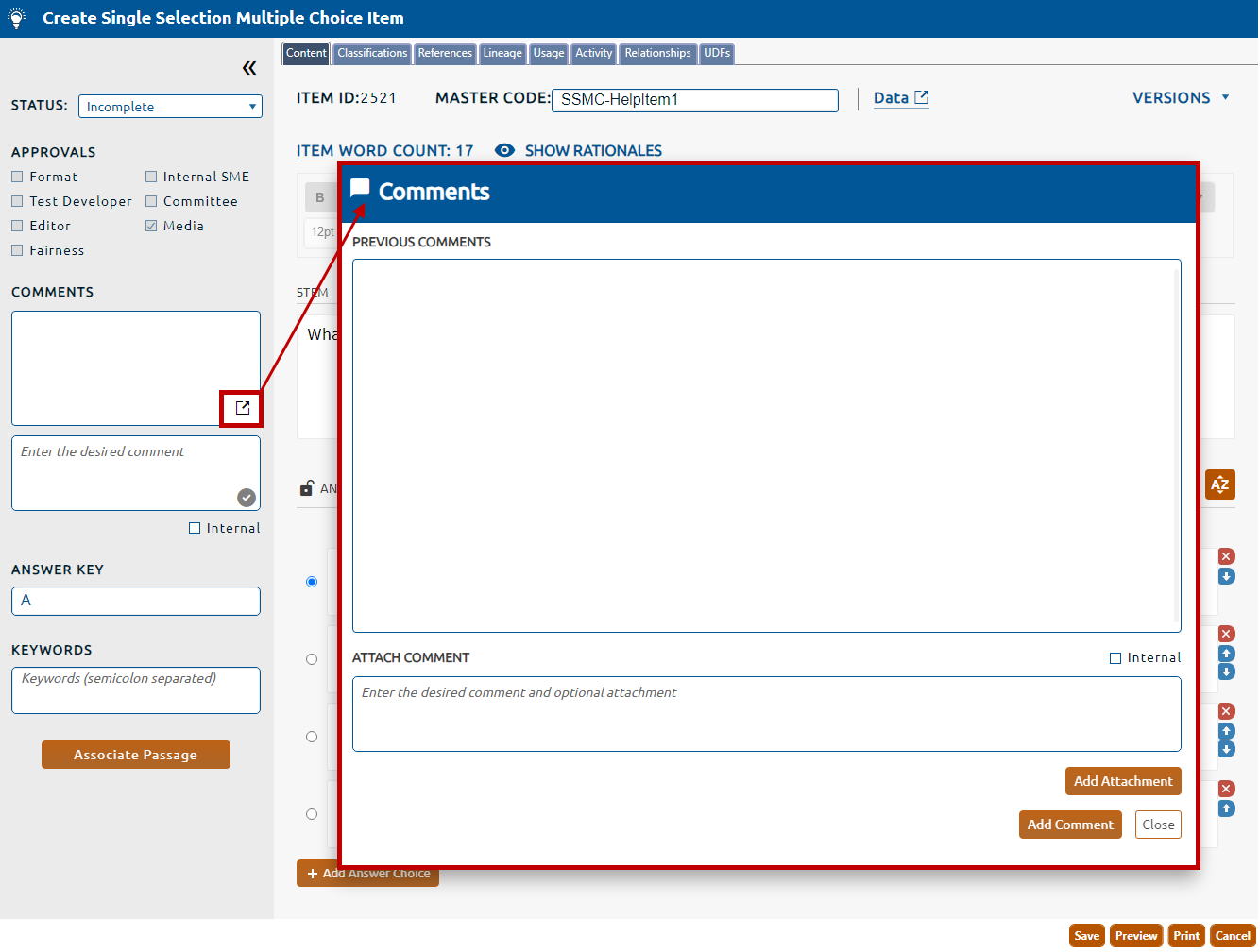1260x952 pixels.
Task: Select the first answer choice radio button
Action: 312,582
